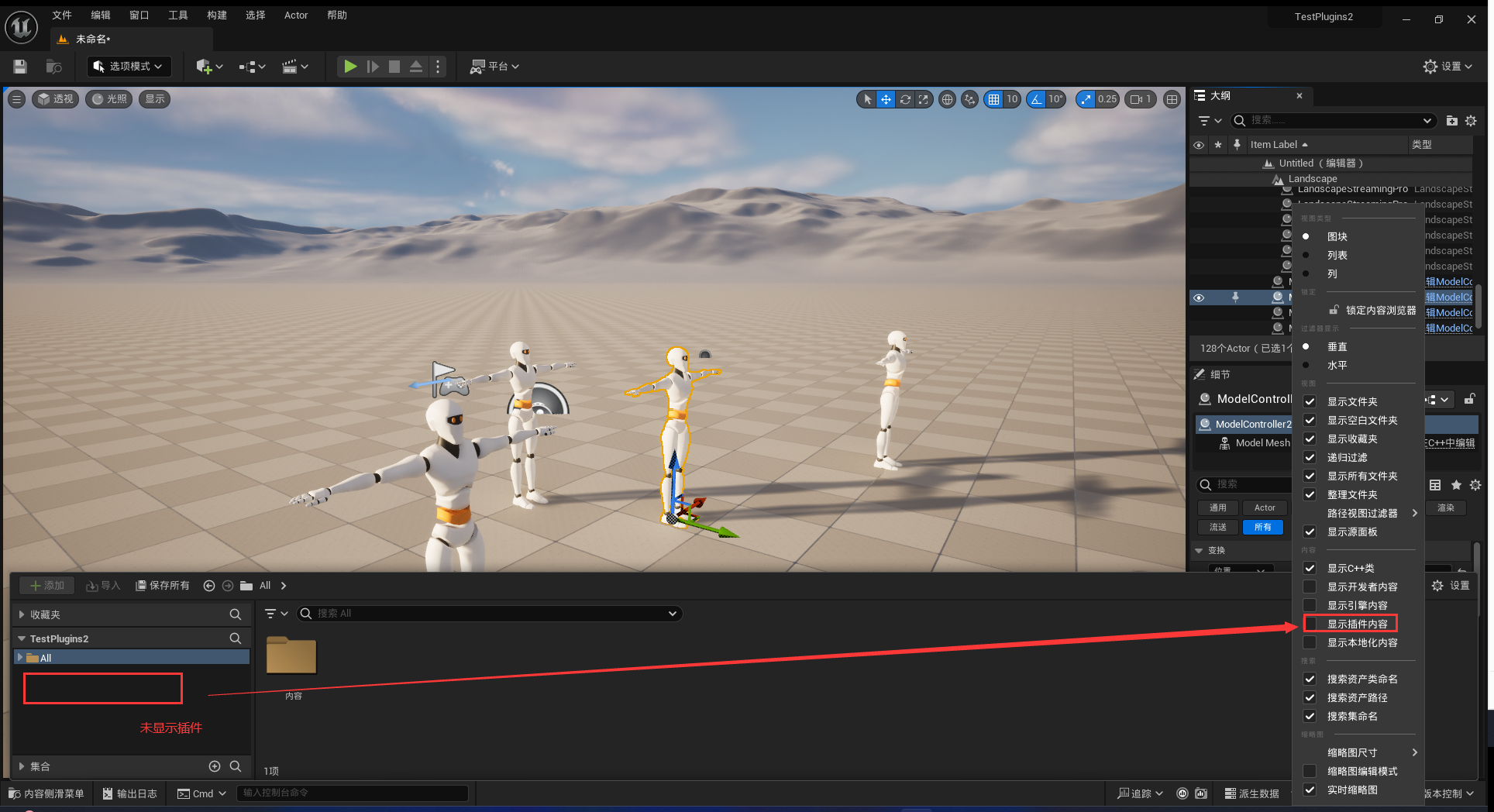Uncheck 显示C++类 option
This screenshot has width=1494, height=812.
click(x=1310, y=568)
